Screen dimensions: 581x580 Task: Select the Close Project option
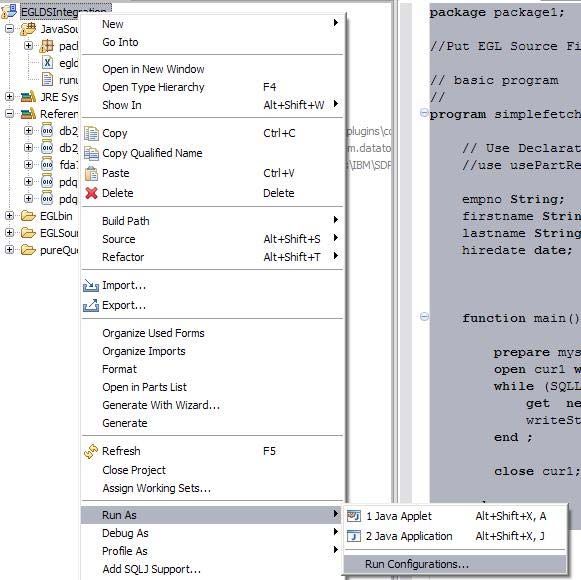[134, 470]
